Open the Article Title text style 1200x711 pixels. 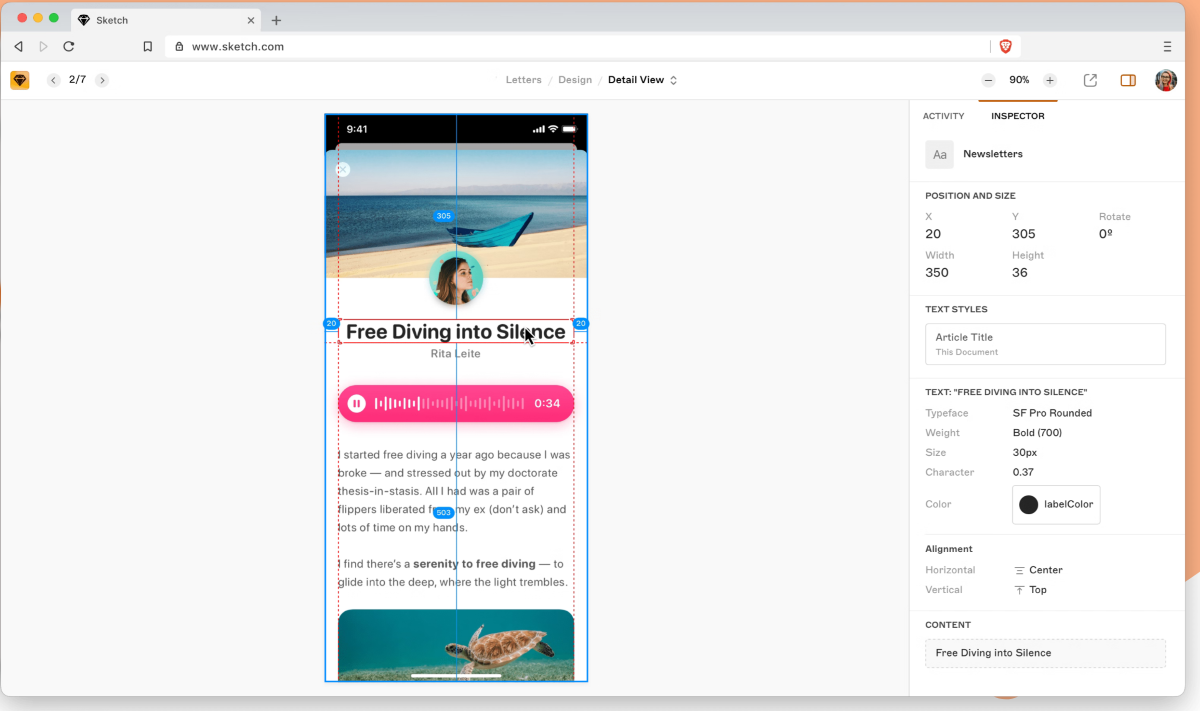[1045, 344]
